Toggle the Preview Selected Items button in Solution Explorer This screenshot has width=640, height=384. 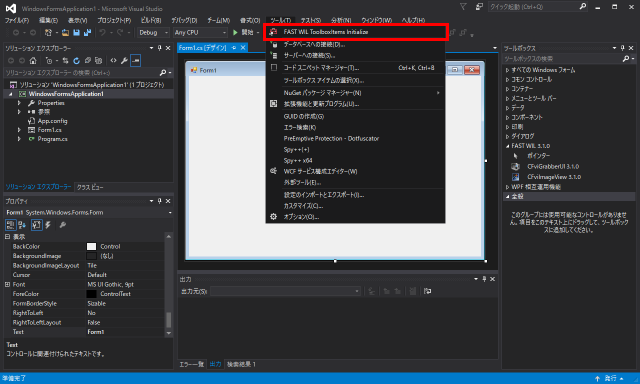(136, 60)
